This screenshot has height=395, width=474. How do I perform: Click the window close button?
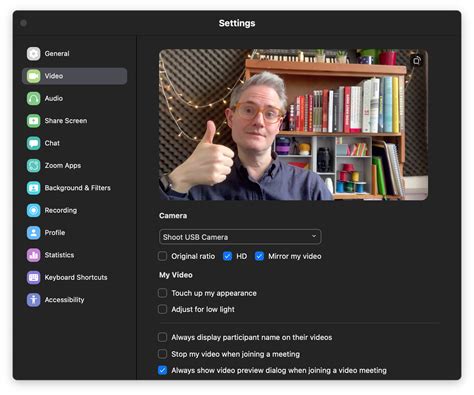coord(23,23)
